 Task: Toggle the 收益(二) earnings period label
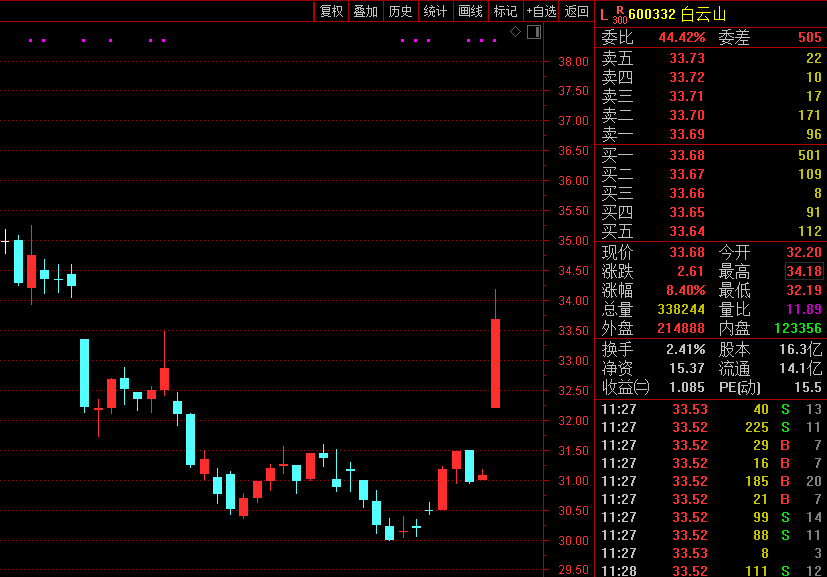[x=625, y=387]
